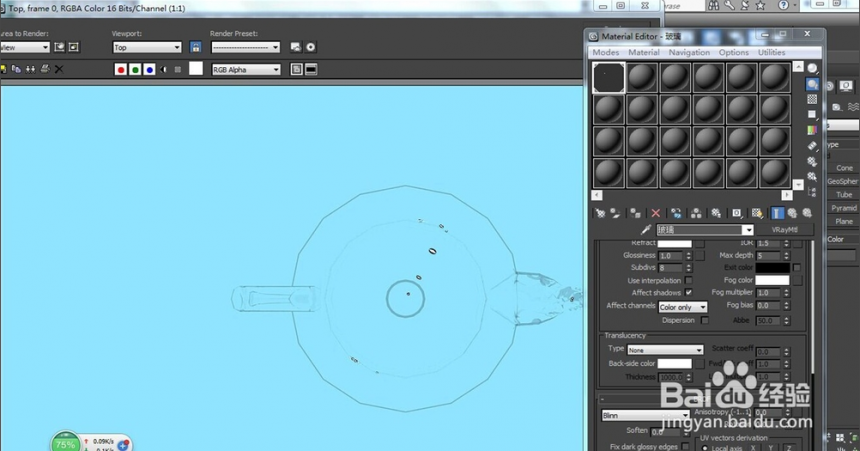Toggle Display Alpha Channel icon
This screenshot has height=451, width=860.
click(x=163, y=70)
